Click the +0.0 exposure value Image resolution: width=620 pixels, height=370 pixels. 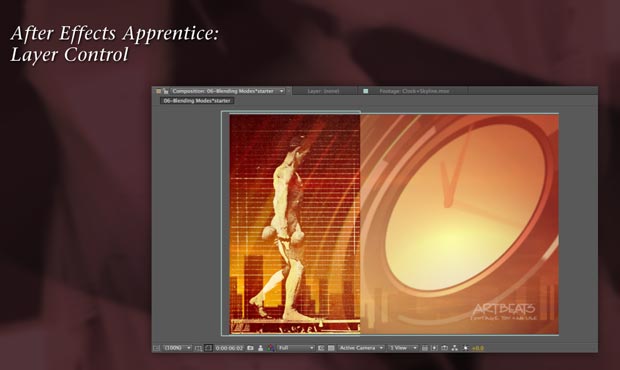[x=478, y=348]
